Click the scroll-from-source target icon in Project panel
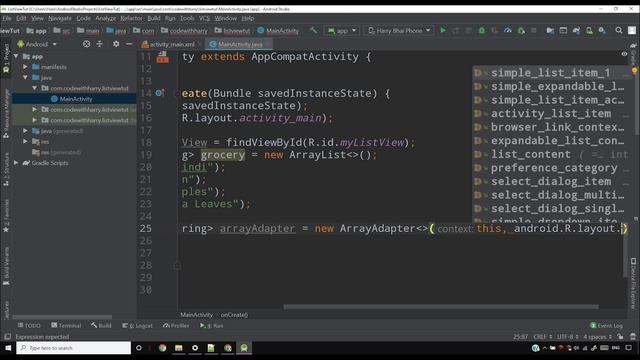Viewport: 640px width, 360px height. pyautogui.click(x=87, y=44)
